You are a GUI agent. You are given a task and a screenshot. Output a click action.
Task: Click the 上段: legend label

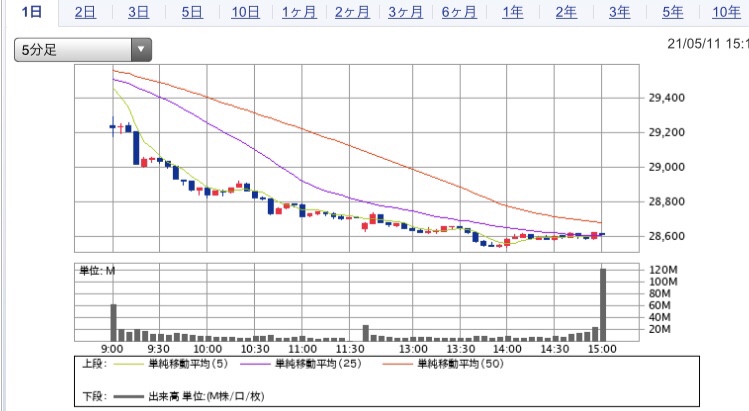94,364
